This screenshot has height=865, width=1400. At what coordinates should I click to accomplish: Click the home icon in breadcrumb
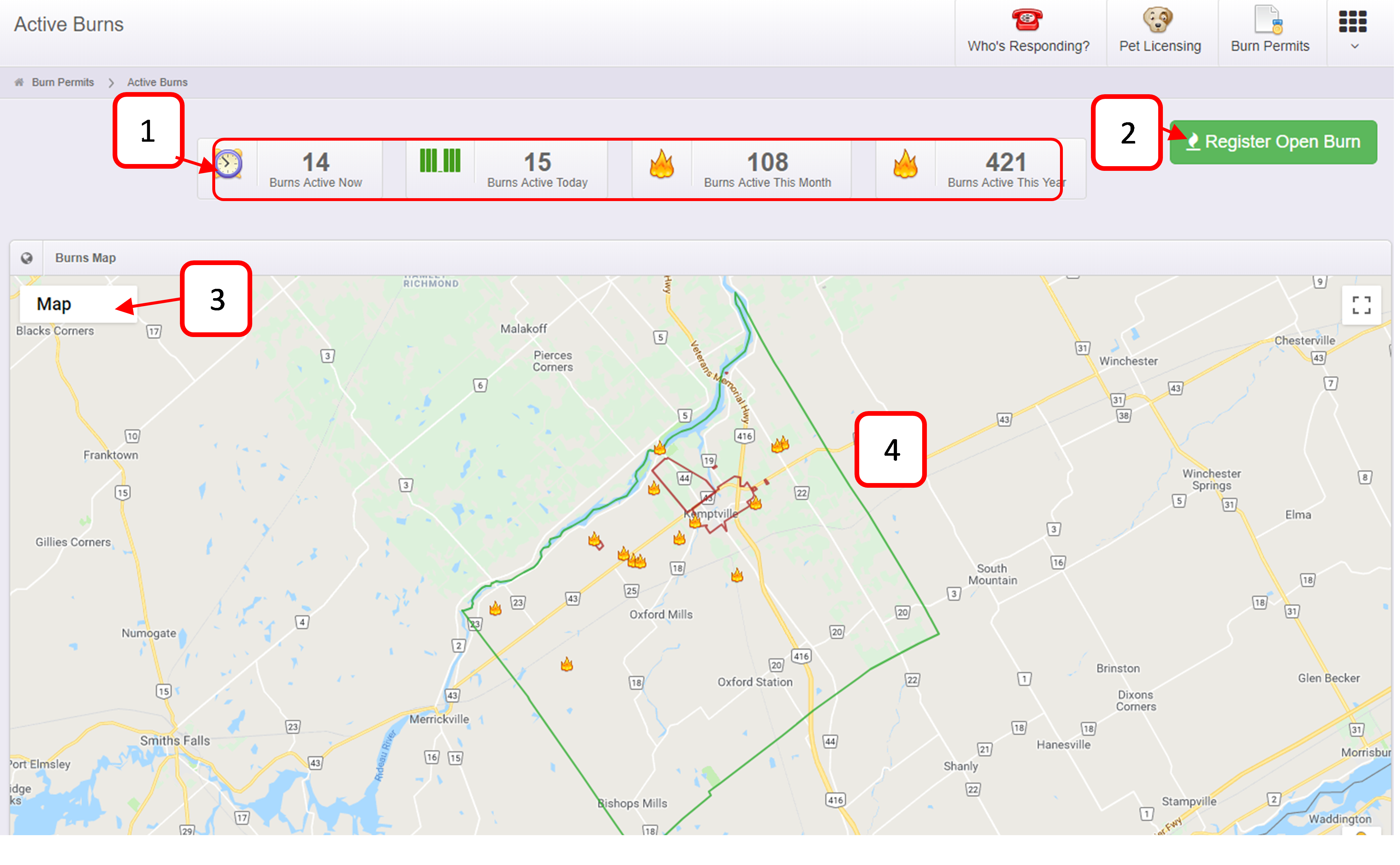click(x=19, y=82)
